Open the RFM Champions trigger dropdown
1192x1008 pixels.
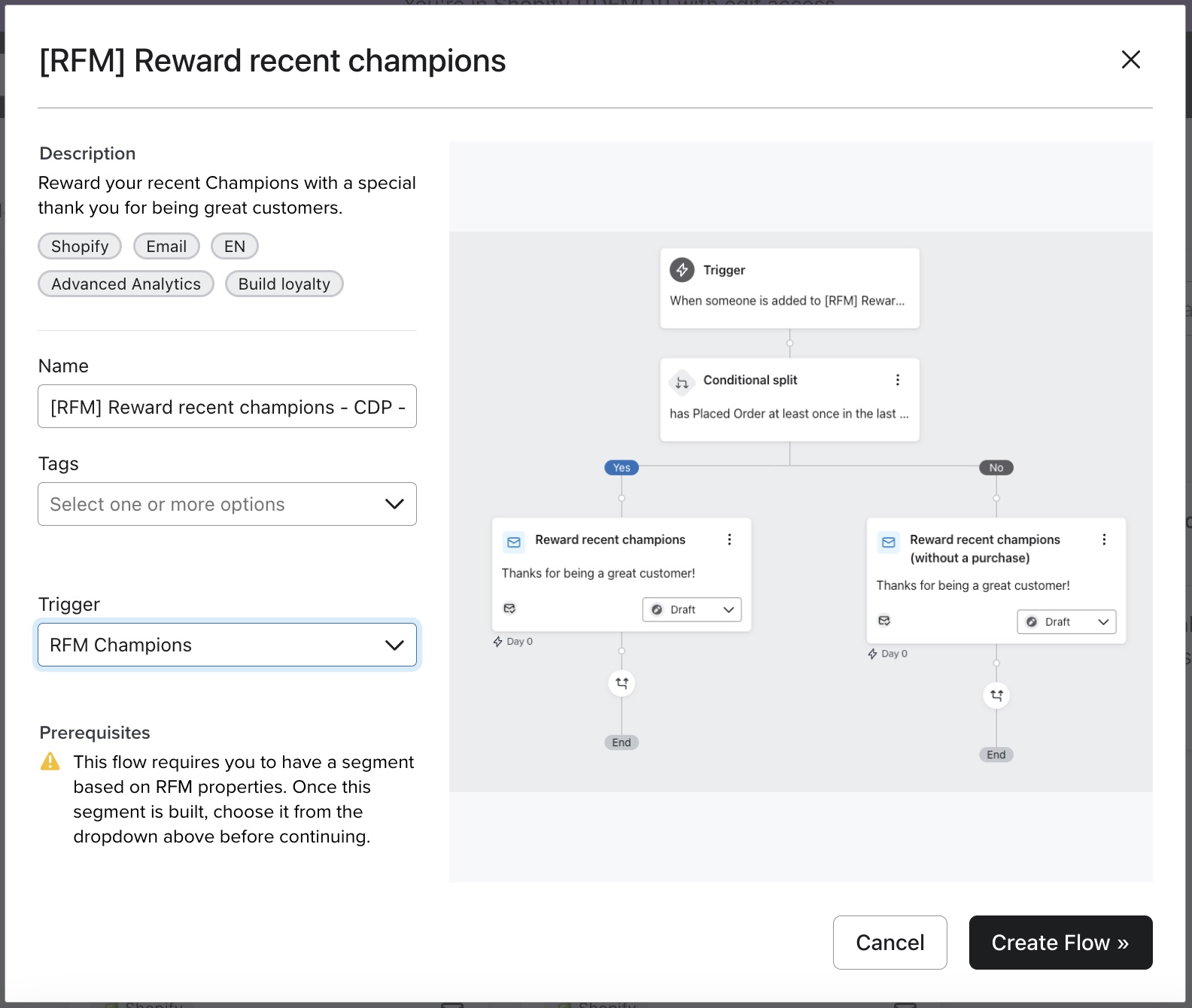click(x=227, y=645)
